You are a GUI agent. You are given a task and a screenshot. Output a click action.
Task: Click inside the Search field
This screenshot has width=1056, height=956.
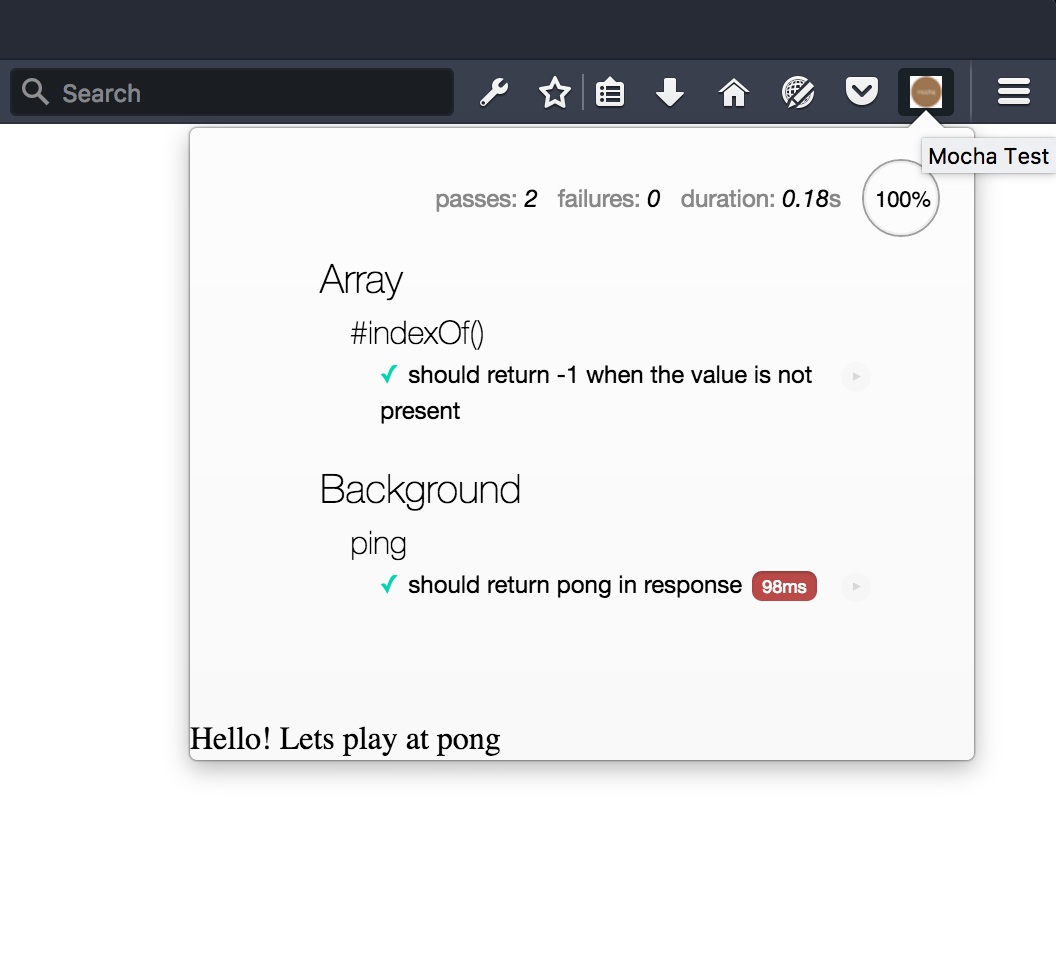click(x=230, y=92)
